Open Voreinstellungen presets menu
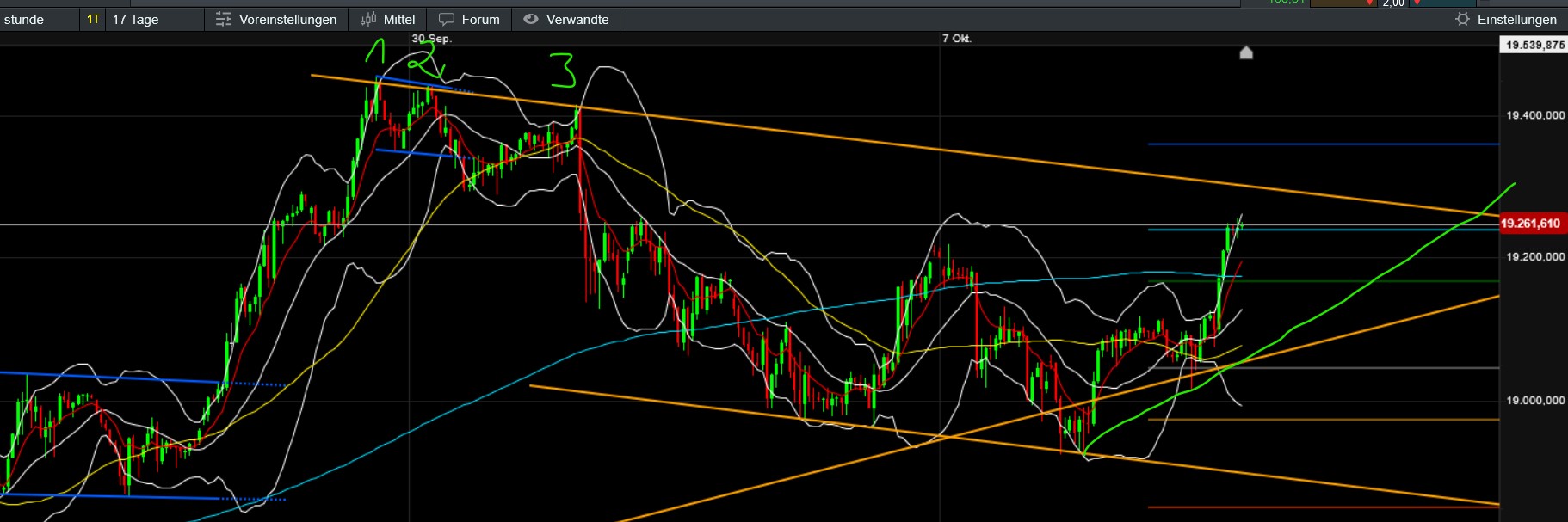Image resolution: width=1568 pixels, height=522 pixels. coord(276,19)
